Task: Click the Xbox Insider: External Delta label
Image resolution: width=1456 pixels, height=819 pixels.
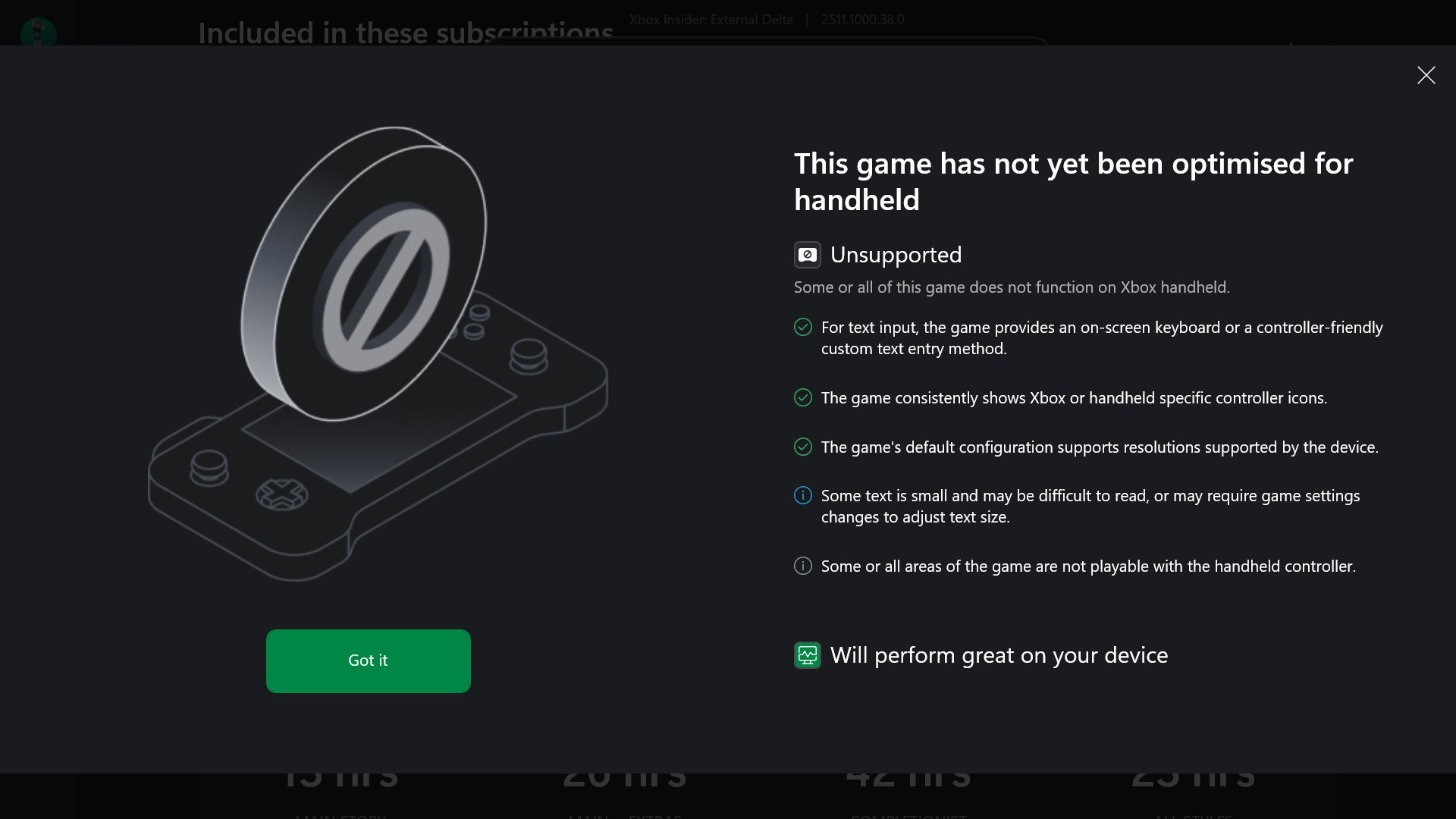Action: [711, 19]
